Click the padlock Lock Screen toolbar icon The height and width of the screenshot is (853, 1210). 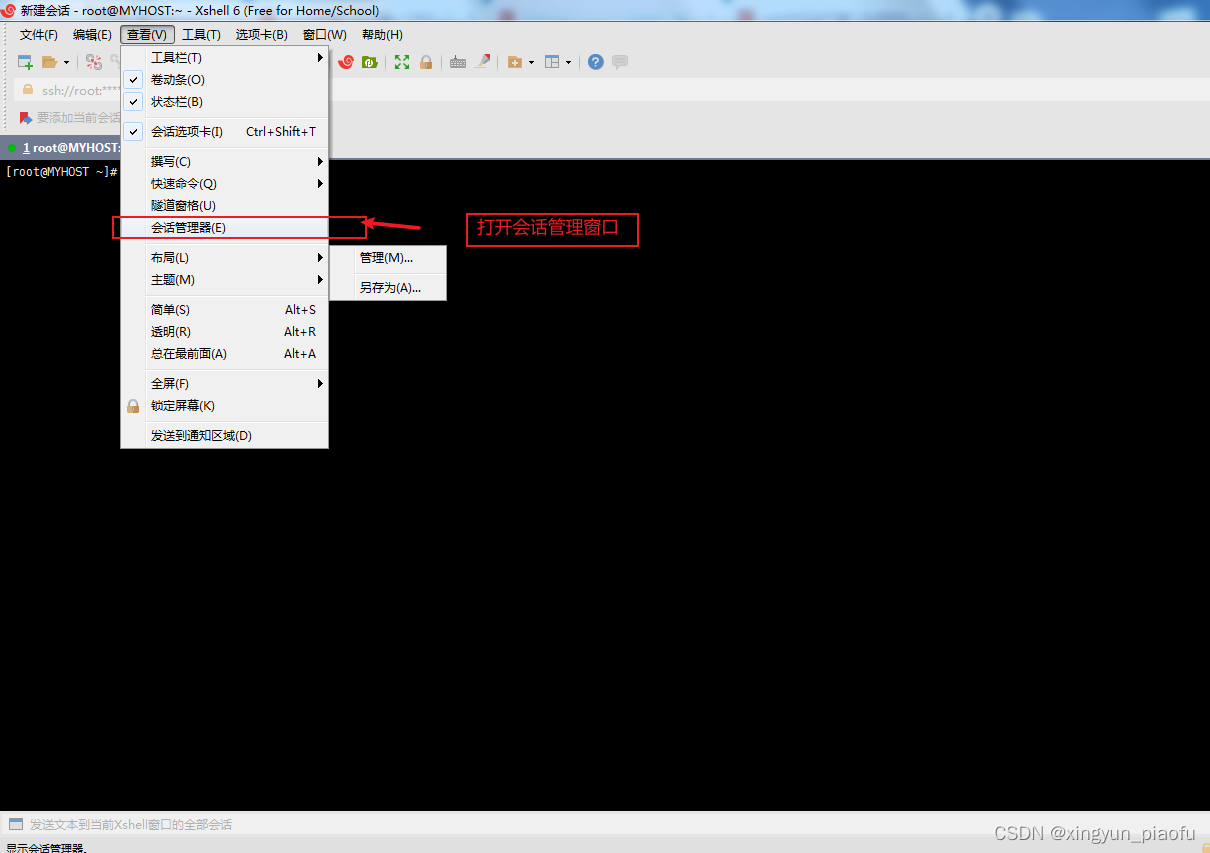pyautogui.click(x=426, y=62)
